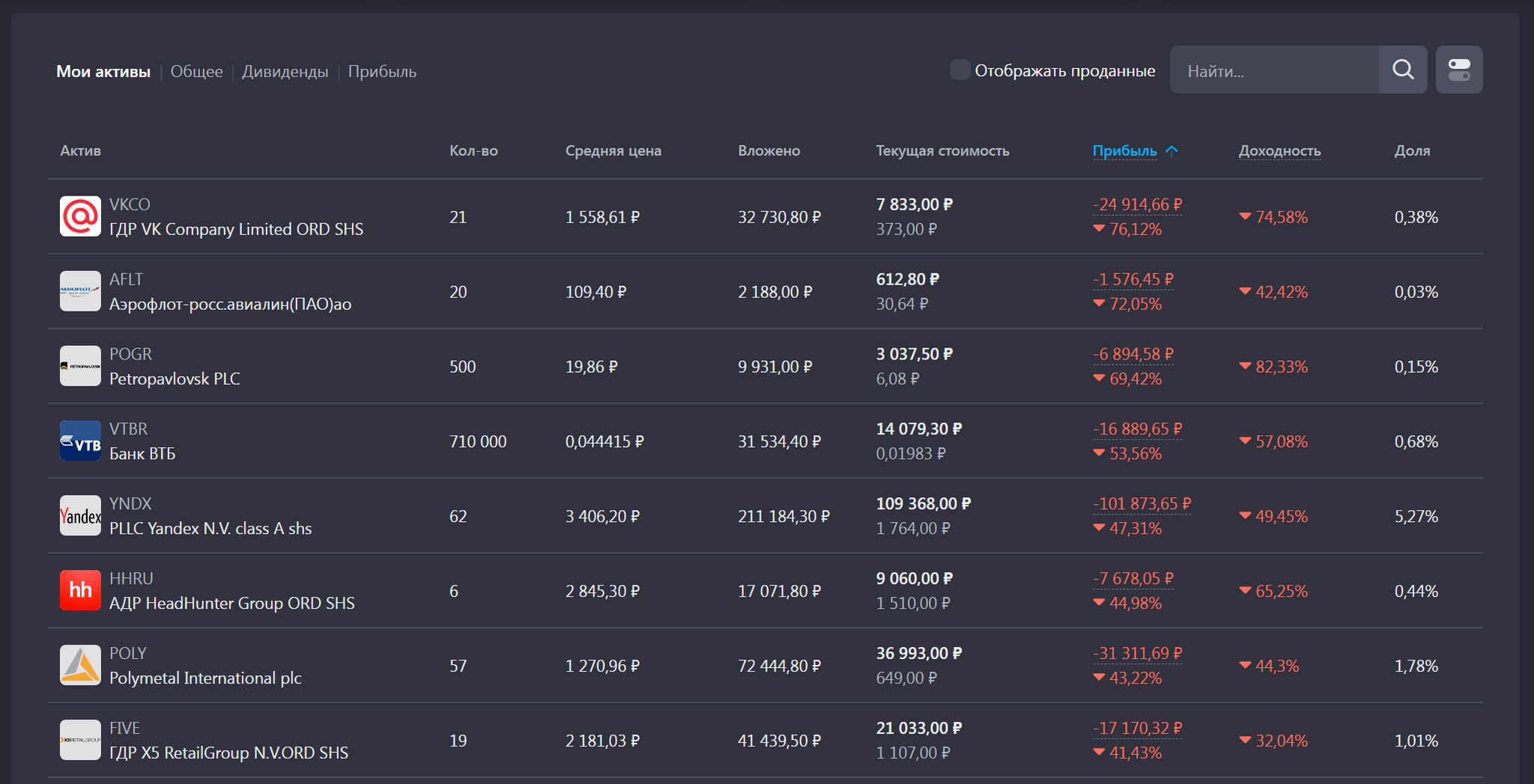Viewport: 1534px width, 784px height.
Task: Open the Банк ВТБ asset name
Action: tap(142, 454)
